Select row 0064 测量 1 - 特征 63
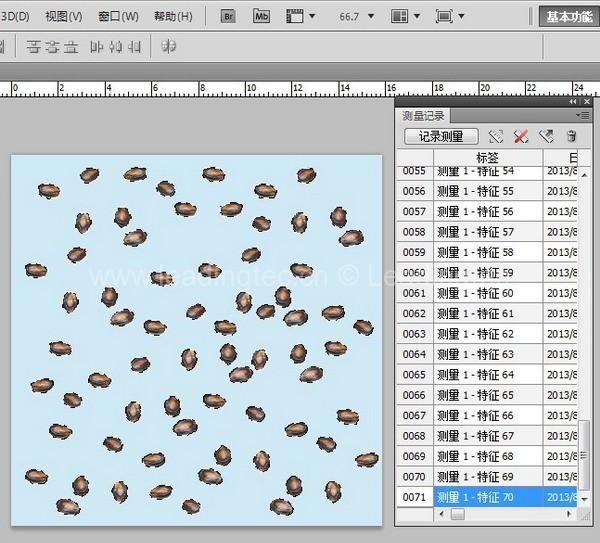The width and height of the screenshot is (600, 543). 476,354
